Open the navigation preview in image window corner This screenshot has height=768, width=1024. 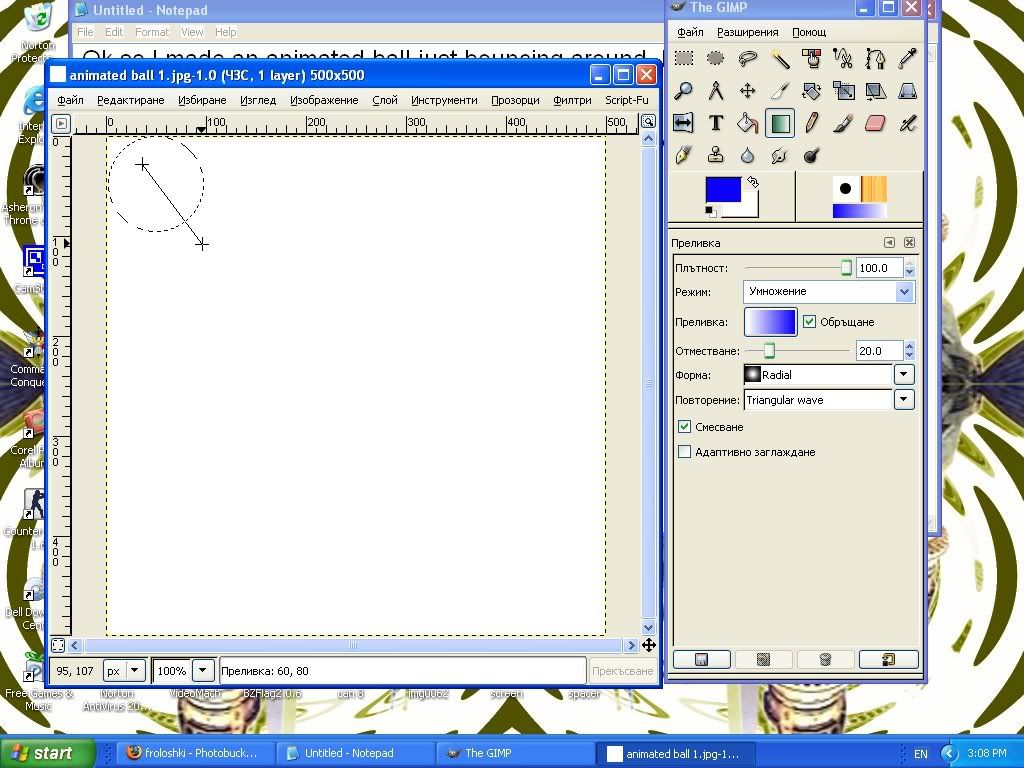(648, 645)
